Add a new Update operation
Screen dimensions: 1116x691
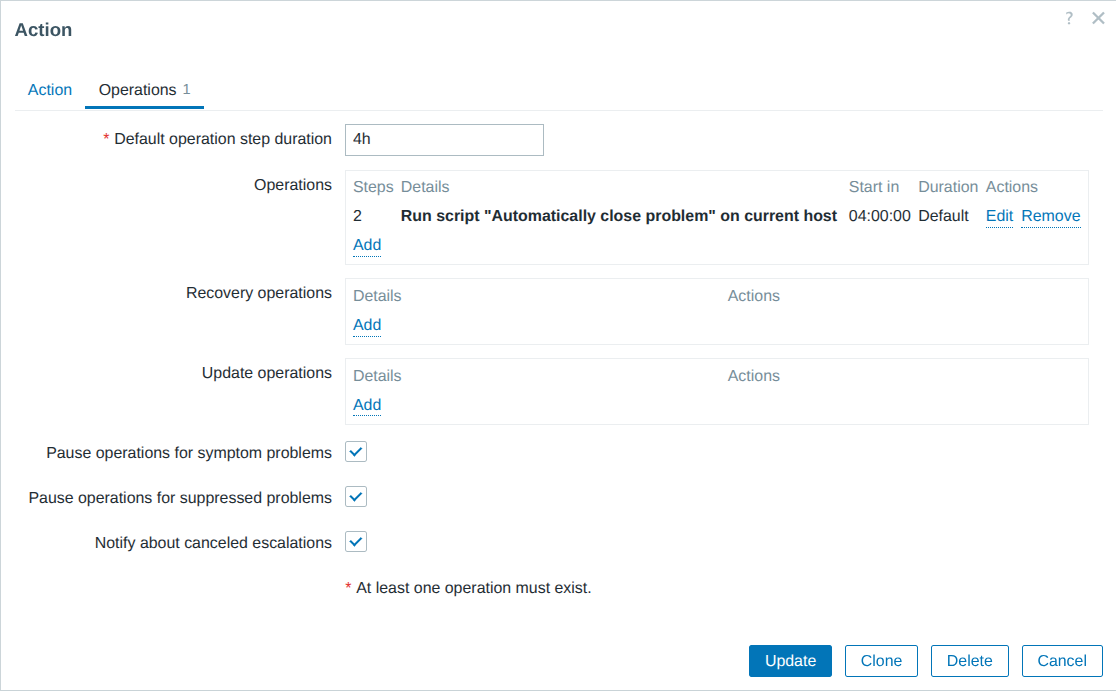[367, 405]
